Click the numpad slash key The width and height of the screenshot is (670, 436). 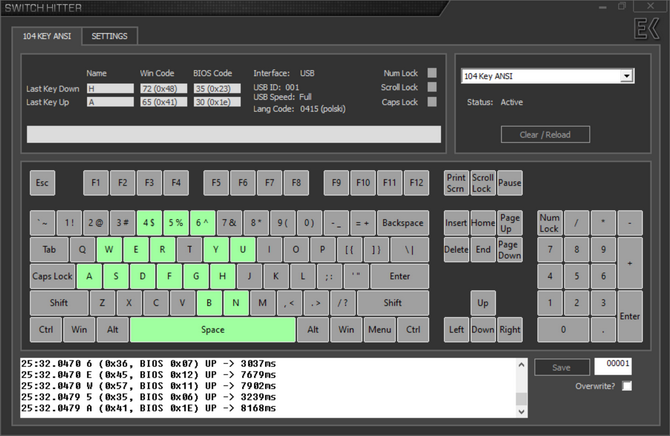coord(576,223)
